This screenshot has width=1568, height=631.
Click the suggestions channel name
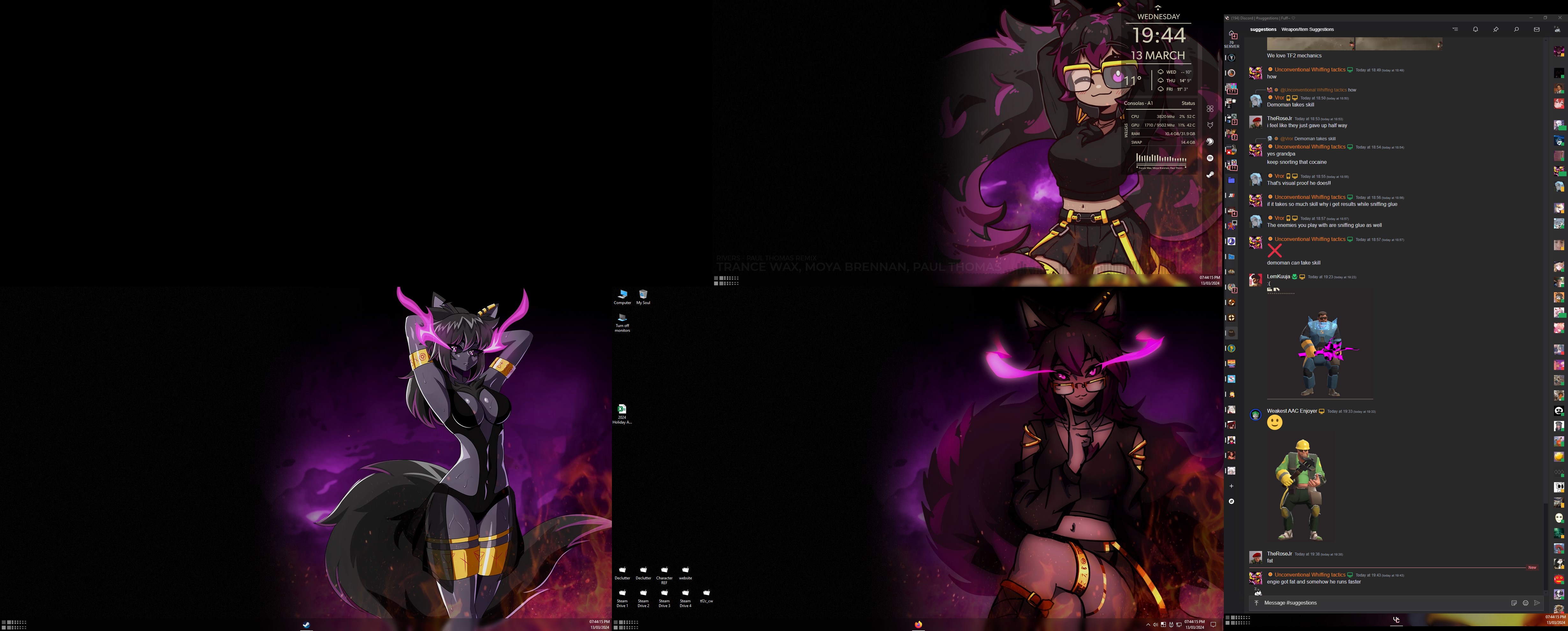[1263, 29]
